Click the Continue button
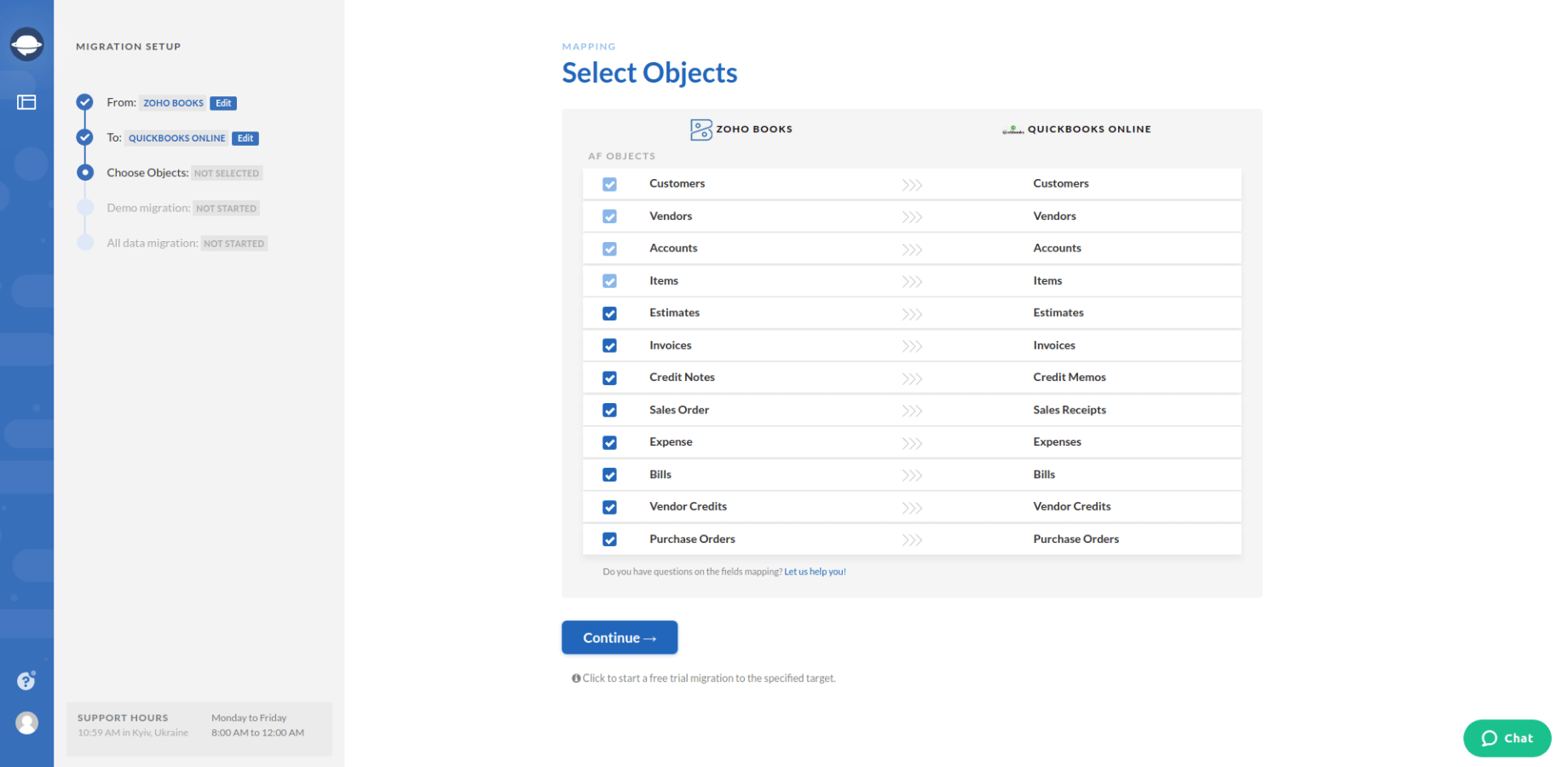 (x=620, y=637)
